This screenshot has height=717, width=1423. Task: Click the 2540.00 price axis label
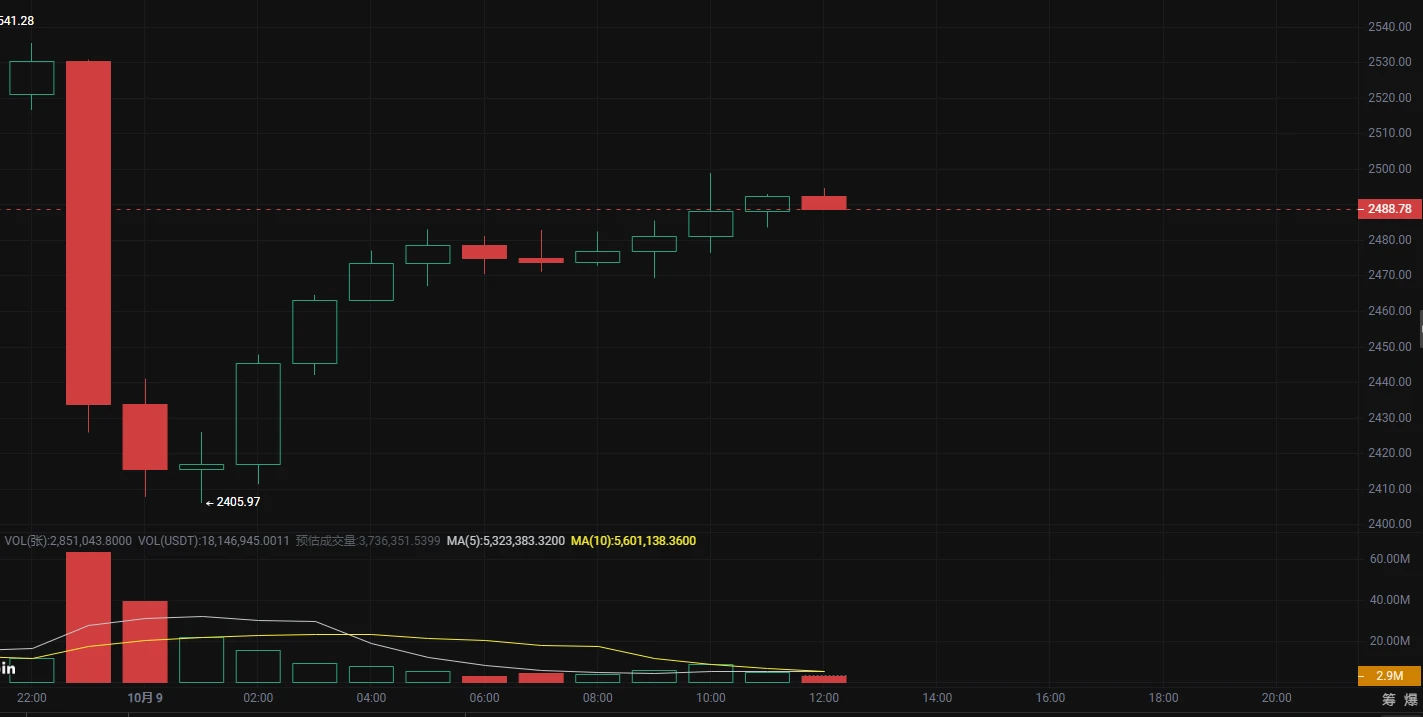[1390, 26]
